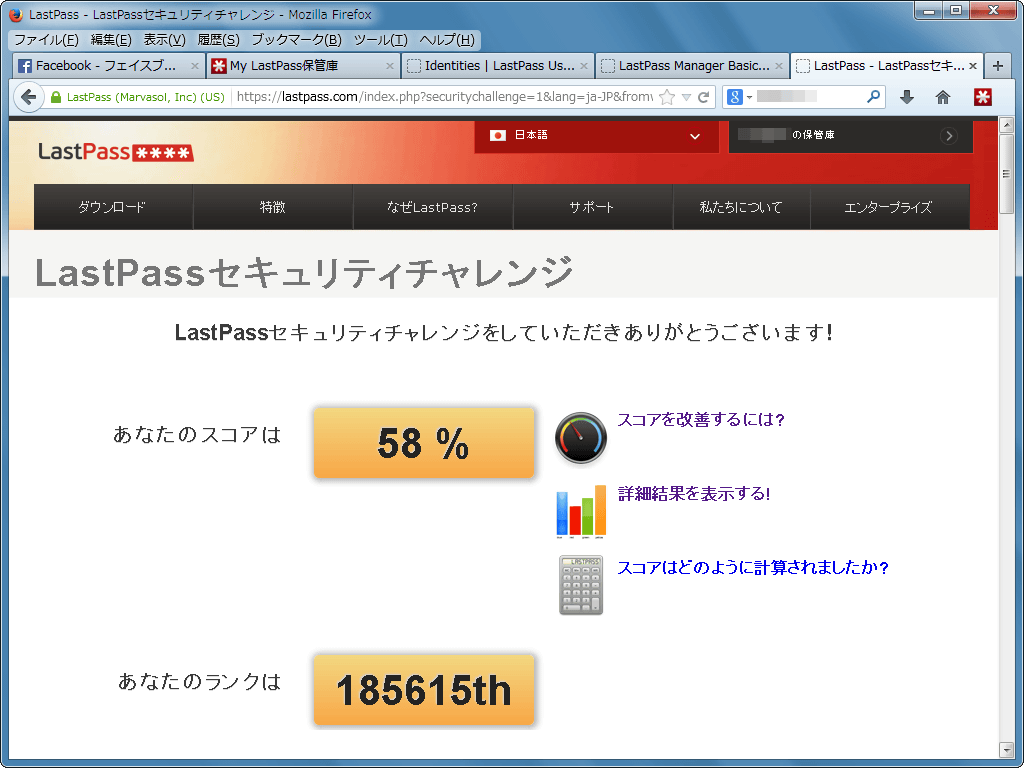Click the page scrollbar up arrow
The width and height of the screenshot is (1024, 768).
pos(1006,124)
